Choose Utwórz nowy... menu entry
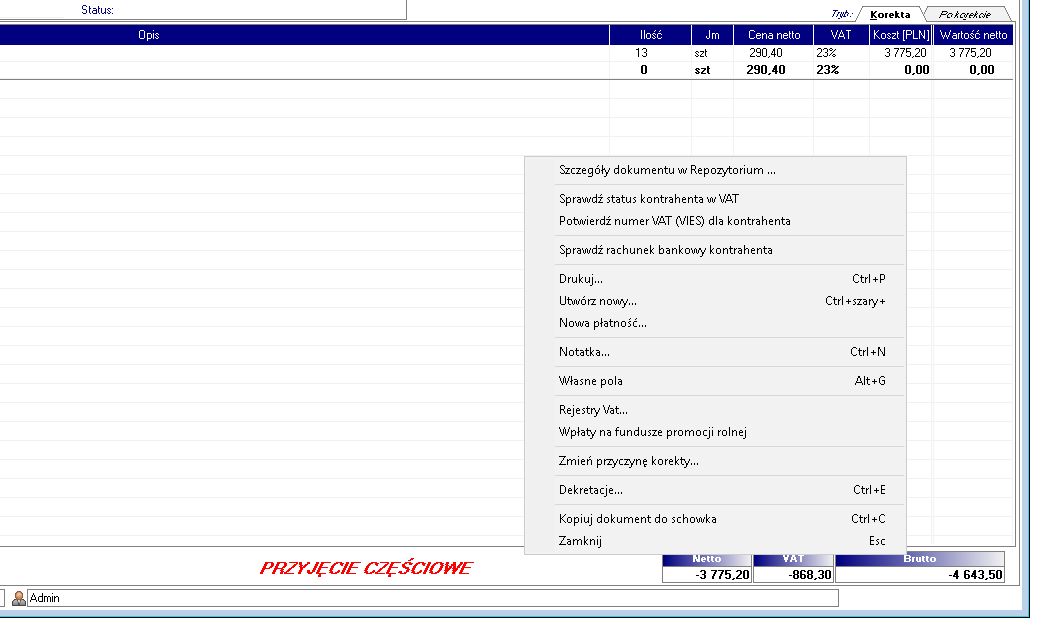The height and width of the screenshot is (634, 1064). click(x=598, y=301)
